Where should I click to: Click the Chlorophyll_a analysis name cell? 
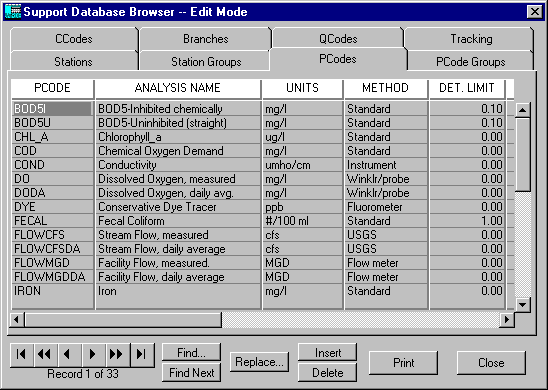pos(178,137)
